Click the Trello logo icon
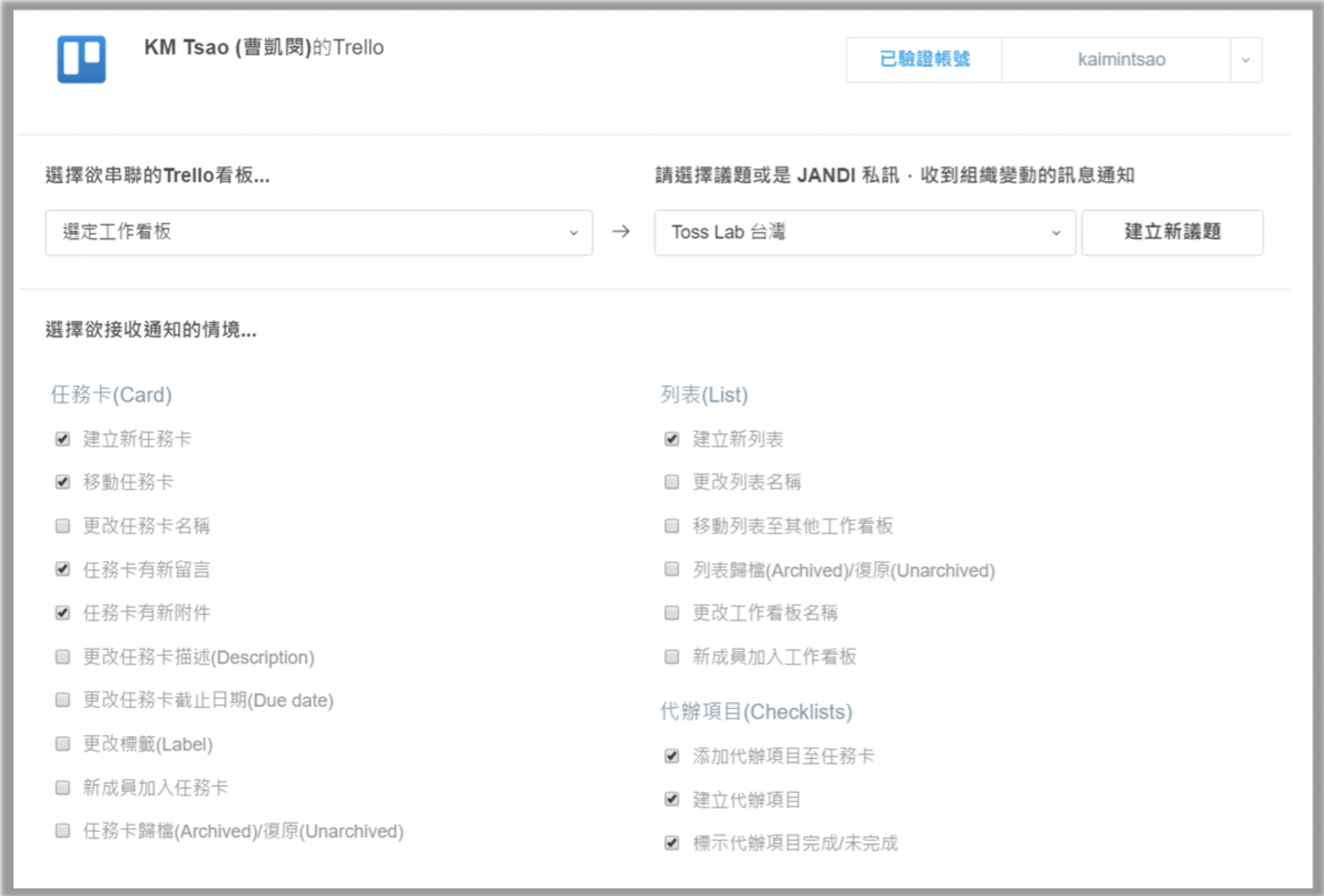The width and height of the screenshot is (1324, 896). 81,59
